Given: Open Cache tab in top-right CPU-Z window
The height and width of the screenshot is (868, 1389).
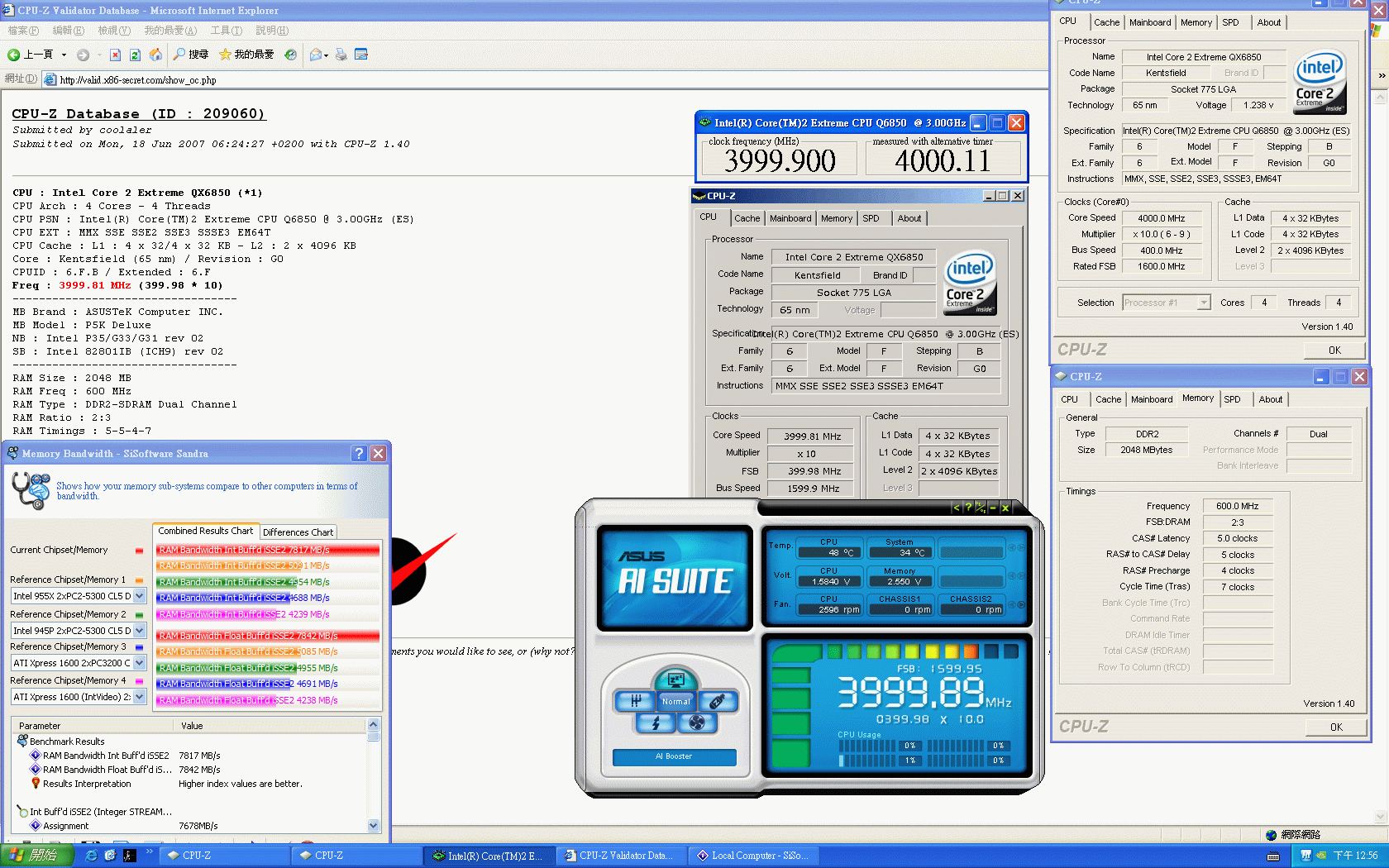Looking at the screenshot, I should (1107, 22).
